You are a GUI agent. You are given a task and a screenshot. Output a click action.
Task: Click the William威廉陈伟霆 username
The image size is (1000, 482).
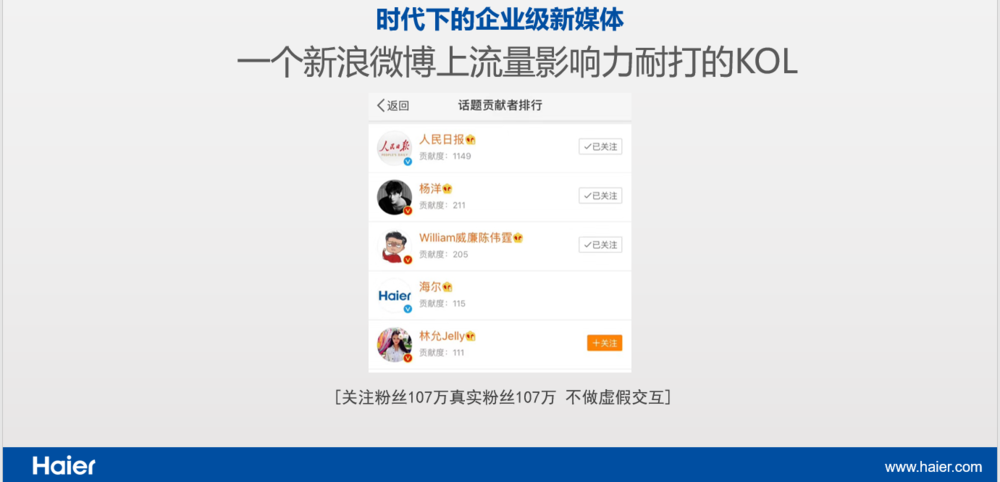(x=466, y=238)
